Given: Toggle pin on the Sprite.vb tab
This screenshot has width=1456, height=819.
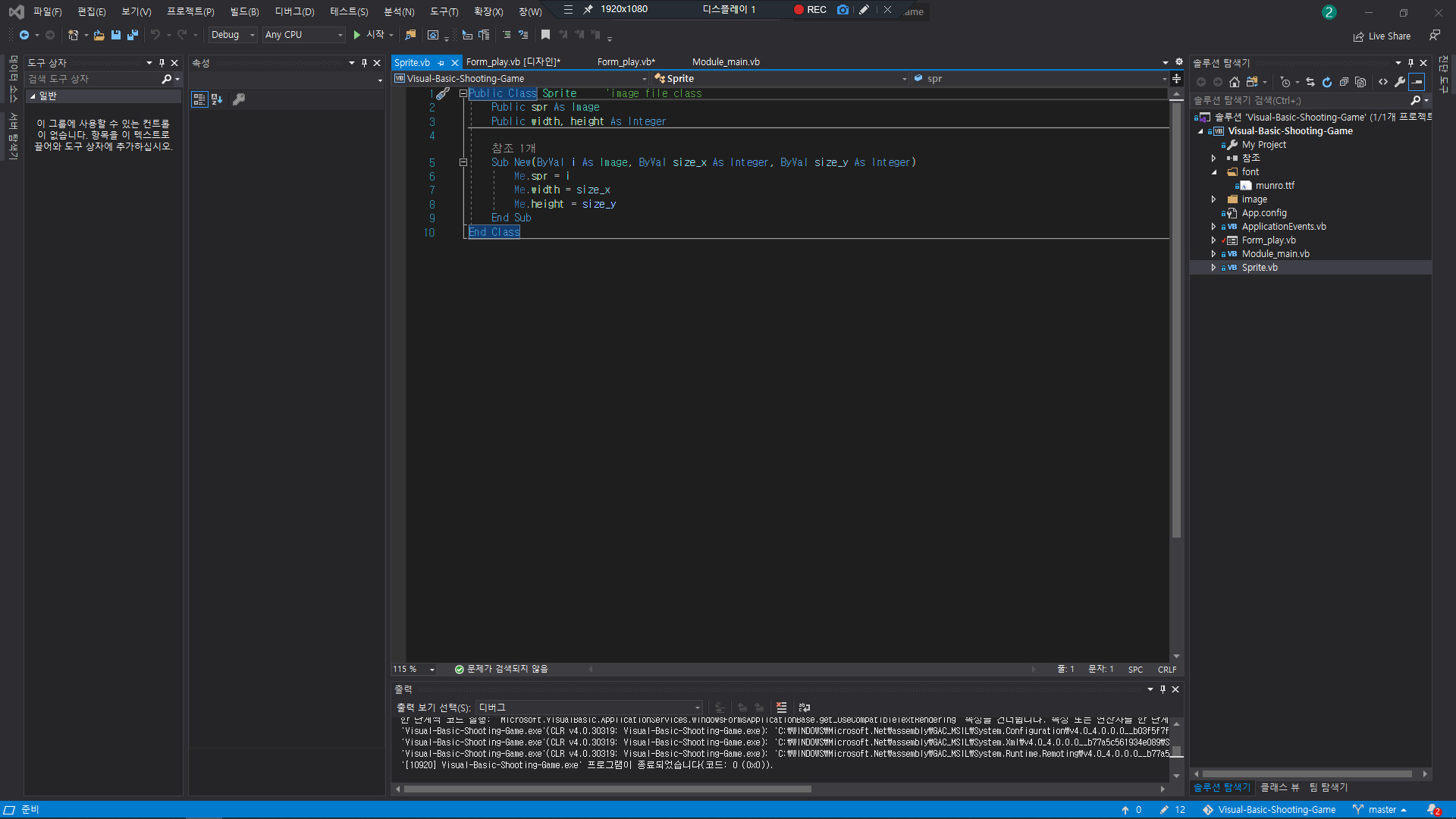Looking at the screenshot, I should coord(441,63).
